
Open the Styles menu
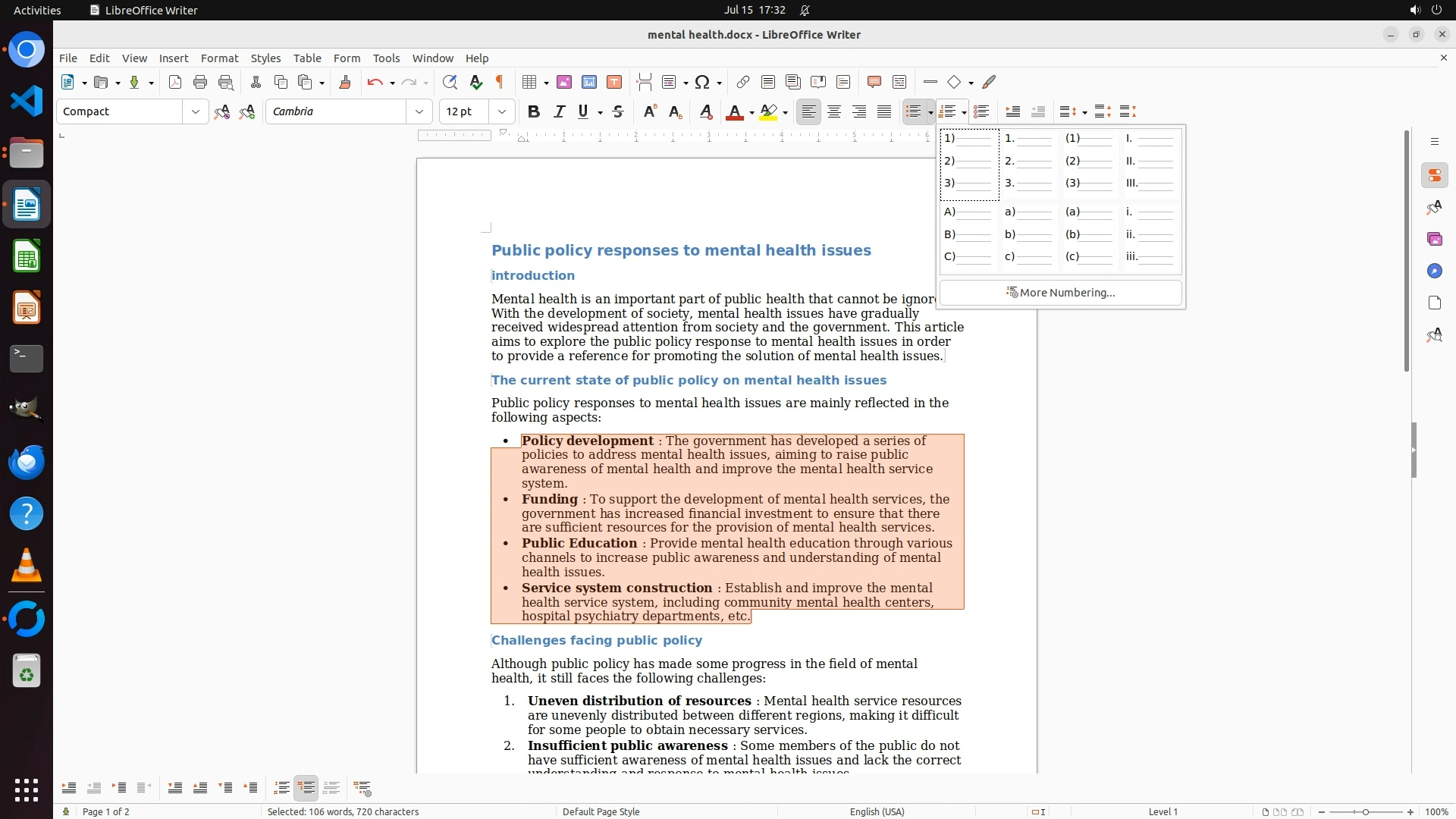[x=265, y=58]
